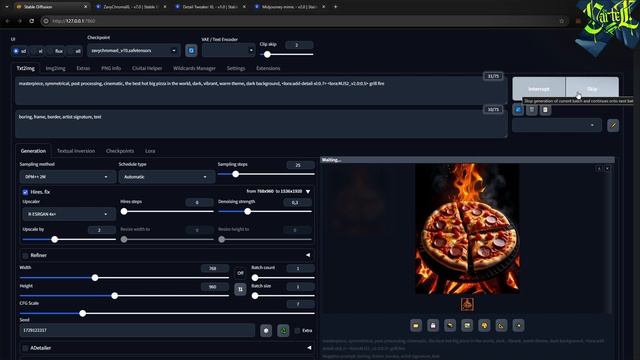Expand the ADetailer section arrow
Image resolution: width=640 pixels, height=360 pixels.
[309, 348]
